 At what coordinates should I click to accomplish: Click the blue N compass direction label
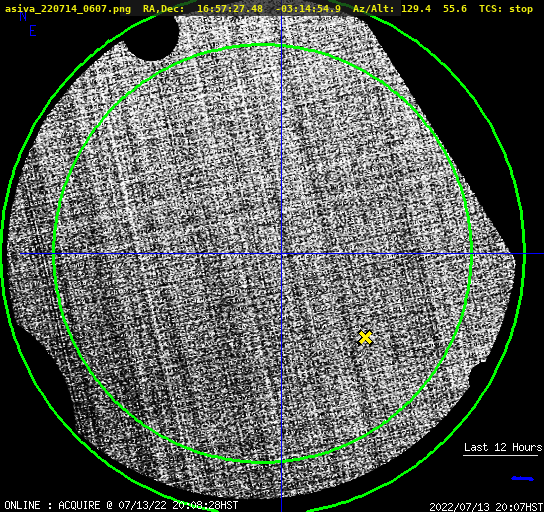pos(23,17)
